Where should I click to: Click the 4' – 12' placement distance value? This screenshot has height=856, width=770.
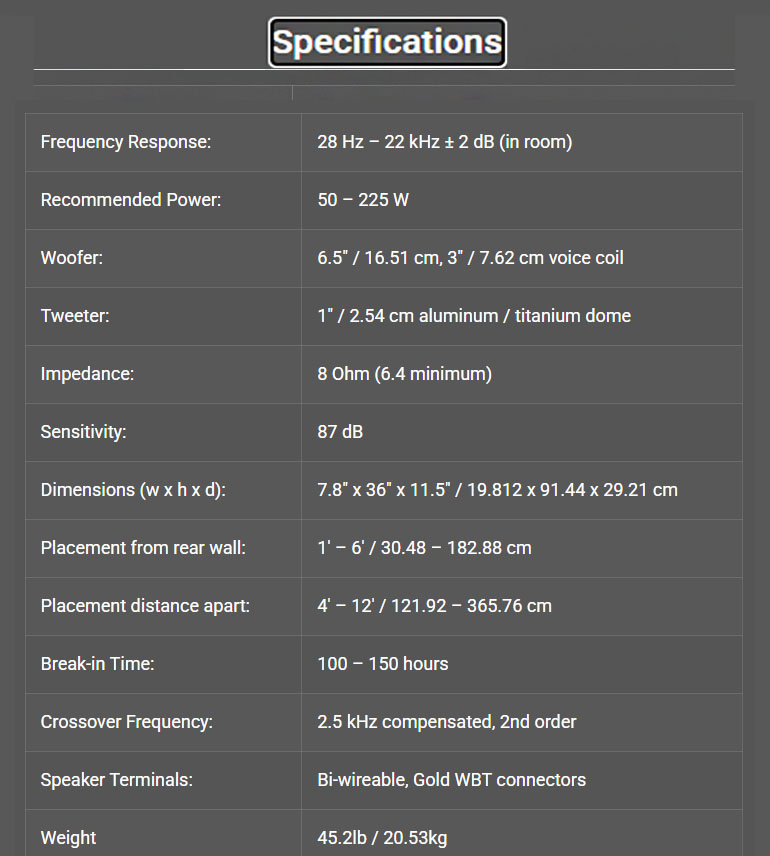click(x=434, y=606)
